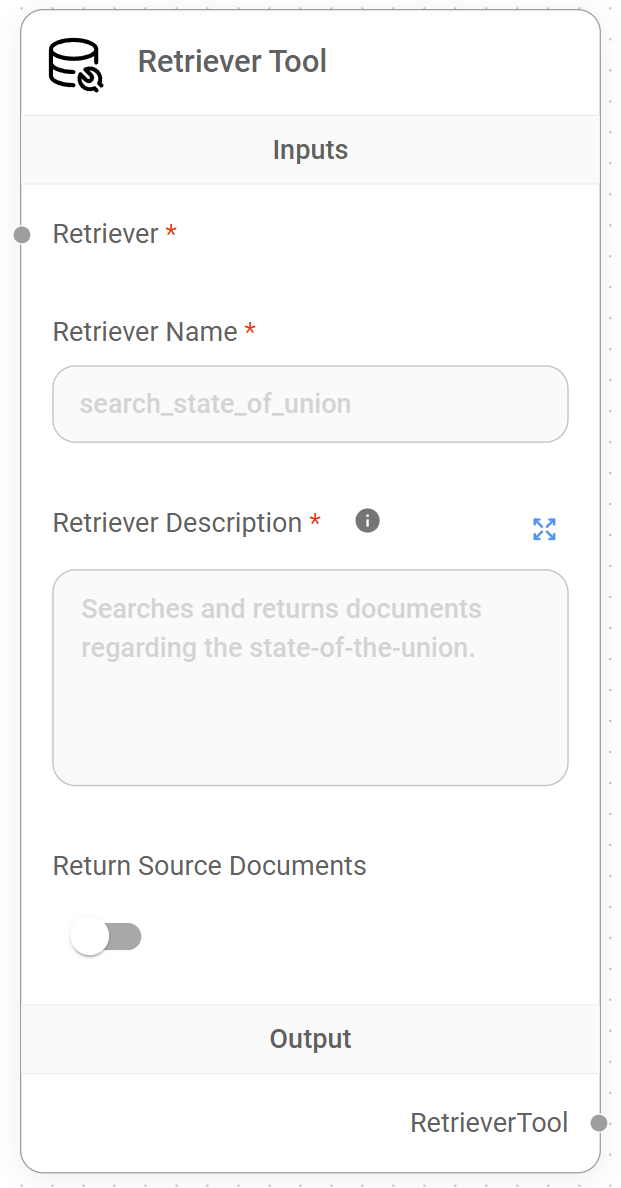
Task: Click the Retriever input label
Action: pos(105,234)
